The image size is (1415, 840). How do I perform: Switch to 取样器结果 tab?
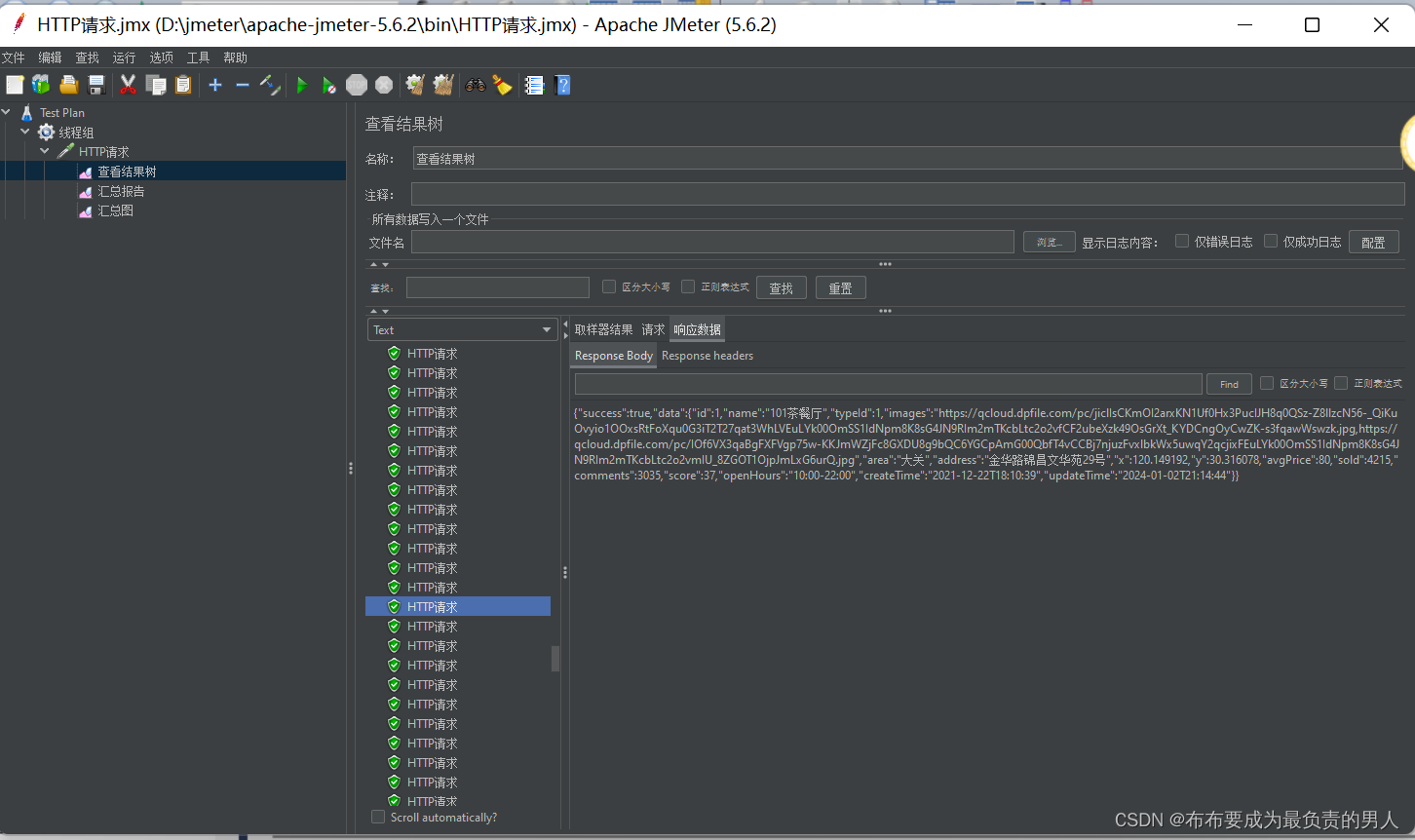tap(603, 329)
